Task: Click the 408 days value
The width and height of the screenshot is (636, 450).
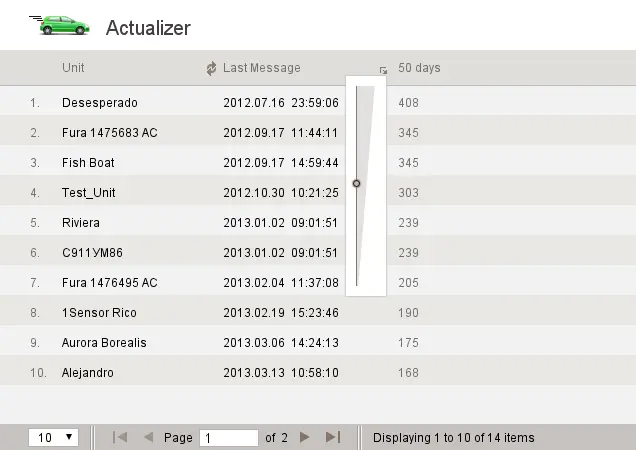Action: click(408, 103)
